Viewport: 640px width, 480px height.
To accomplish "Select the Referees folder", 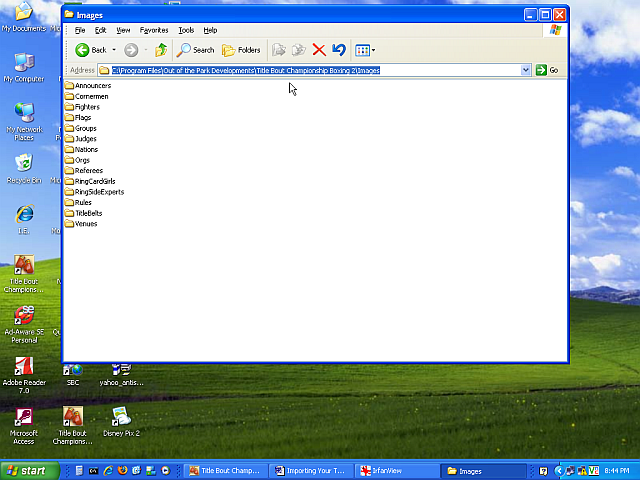I will (84, 171).
